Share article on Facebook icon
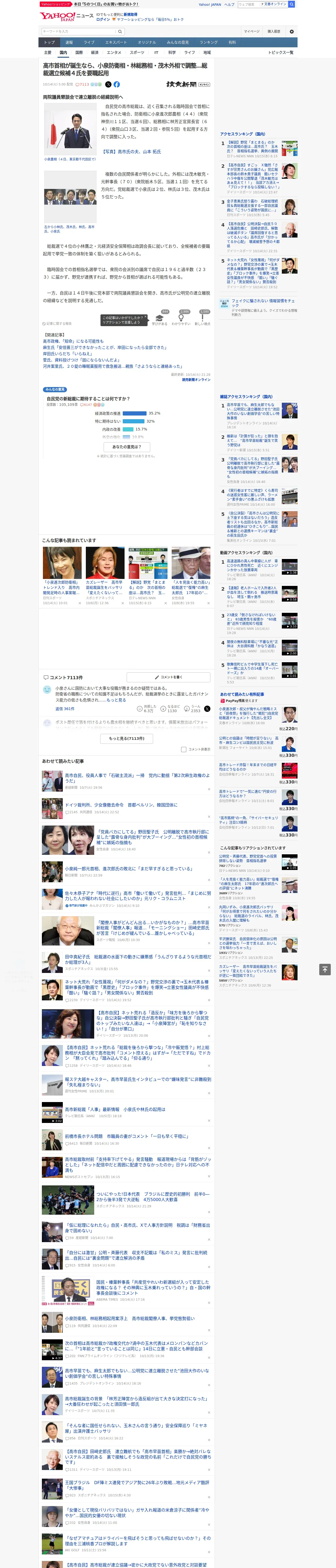 click(x=116, y=85)
